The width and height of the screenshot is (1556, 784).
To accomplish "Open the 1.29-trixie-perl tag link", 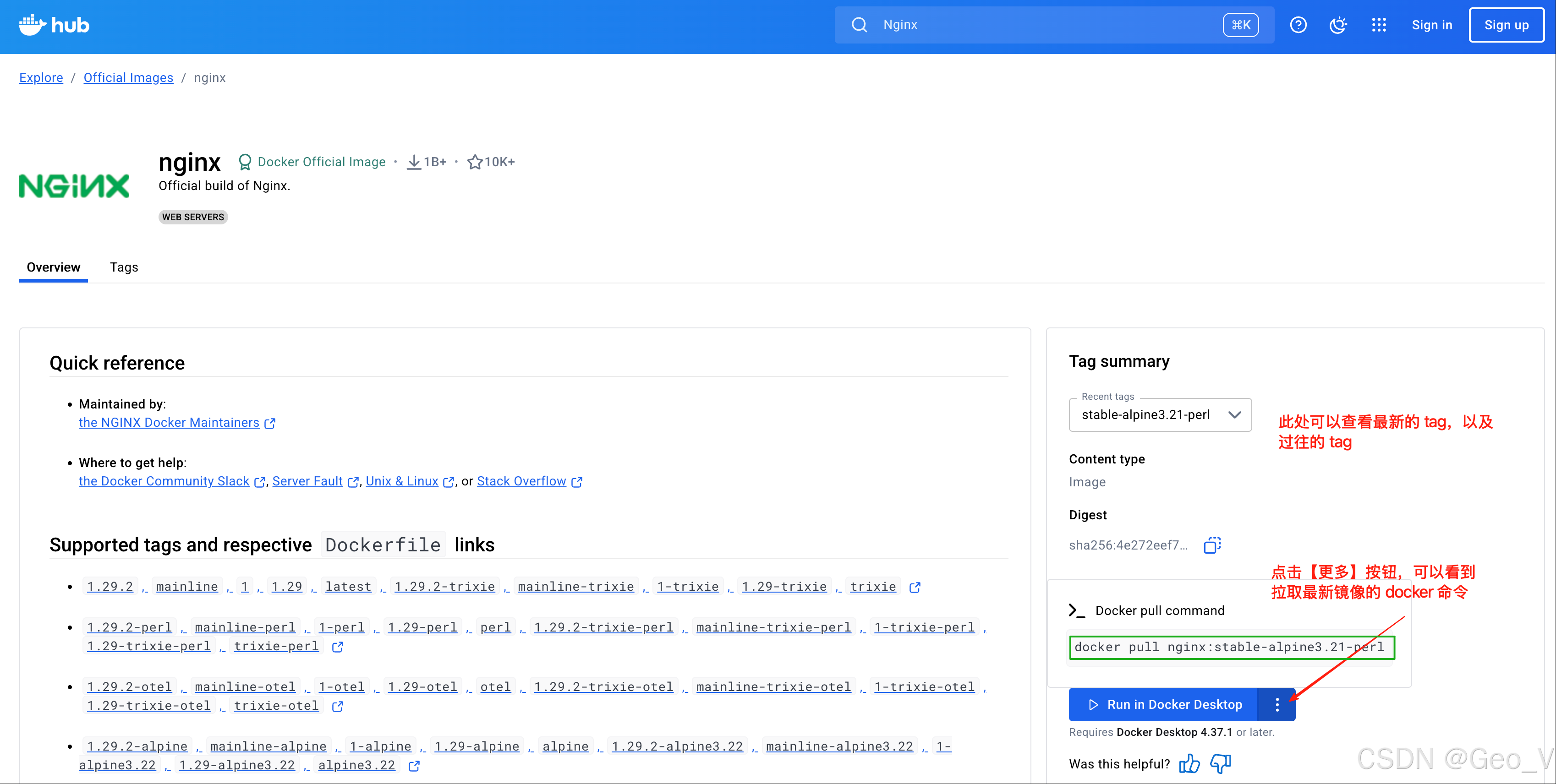I will [x=148, y=647].
